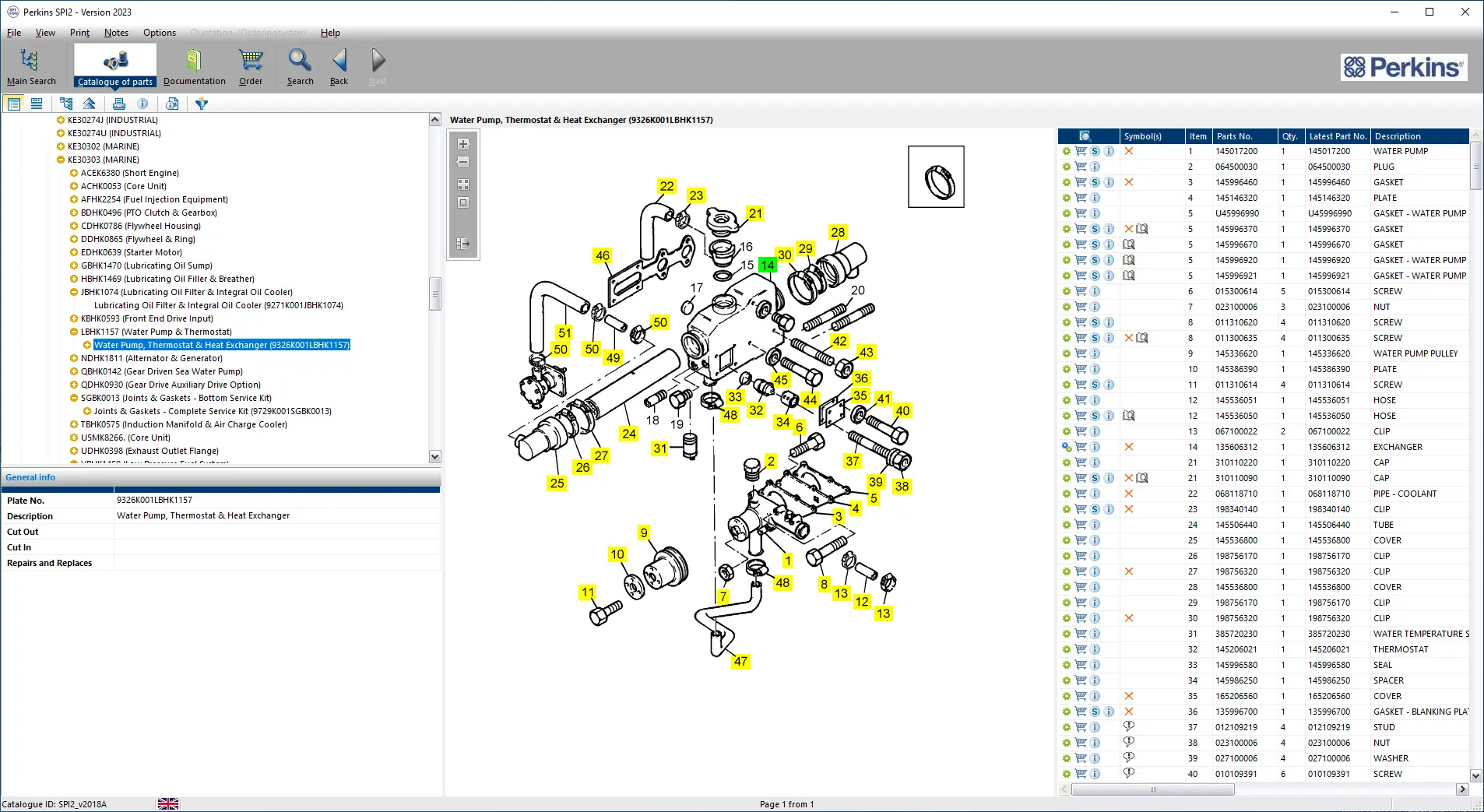Open the File menu
The width and height of the screenshot is (1484, 812).
(x=14, y=33)
